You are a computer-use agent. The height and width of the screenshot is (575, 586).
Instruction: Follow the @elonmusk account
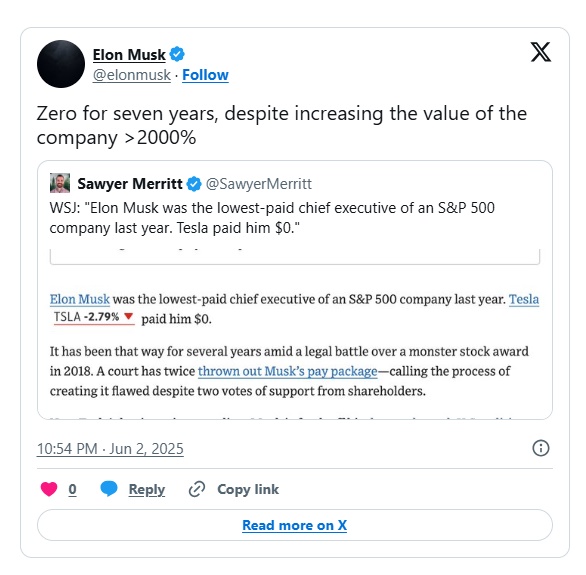pos(205,75)
